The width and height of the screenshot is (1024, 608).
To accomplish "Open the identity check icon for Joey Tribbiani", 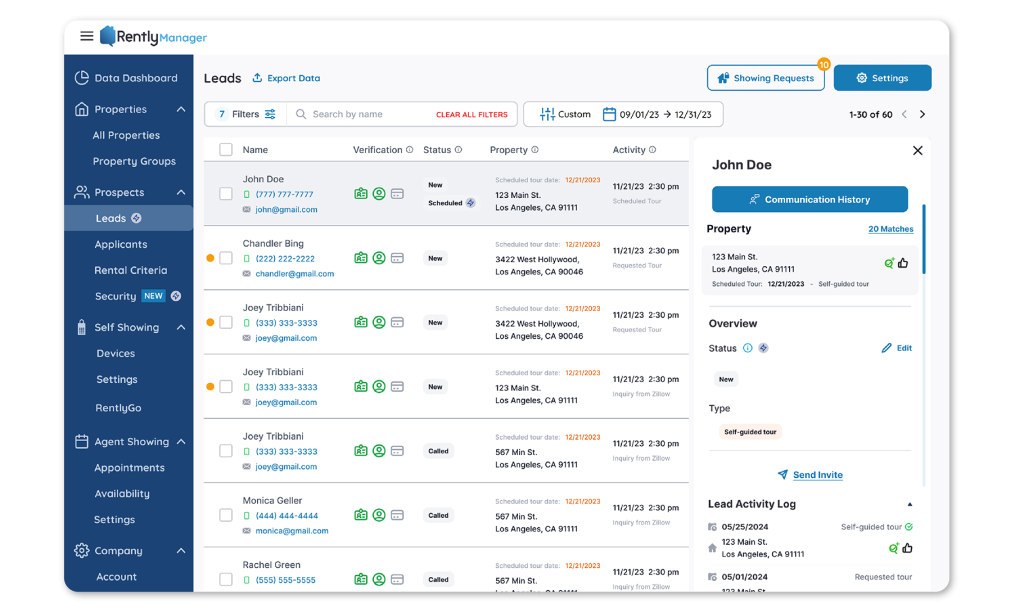I will (379, 321).
